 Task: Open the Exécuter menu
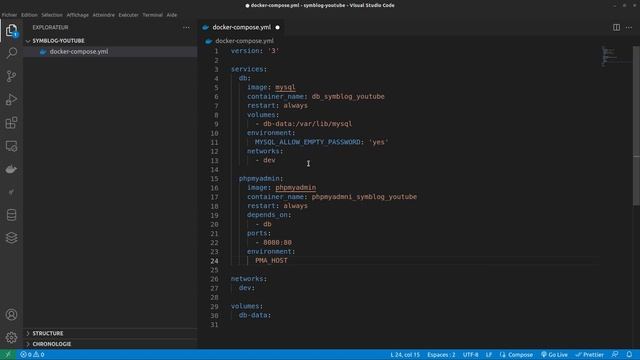(129, 15)
